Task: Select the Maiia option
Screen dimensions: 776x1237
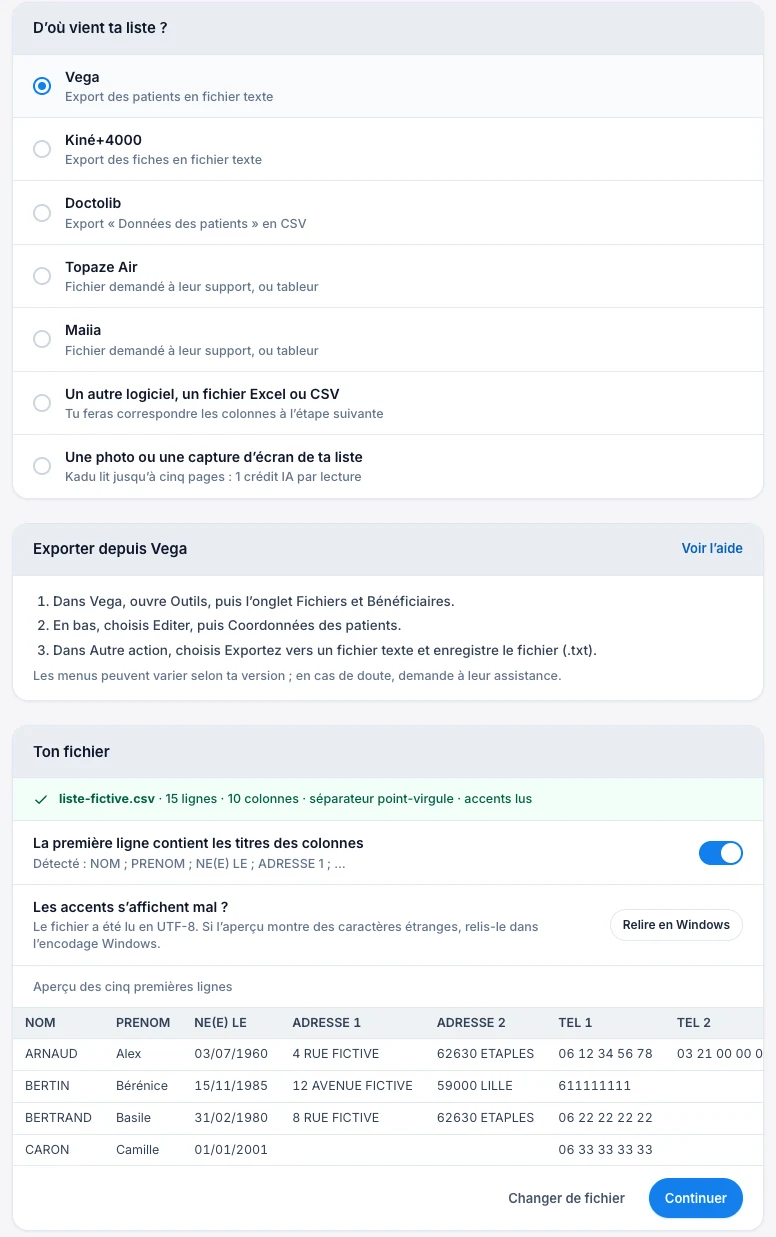Action: click(42, 339)
